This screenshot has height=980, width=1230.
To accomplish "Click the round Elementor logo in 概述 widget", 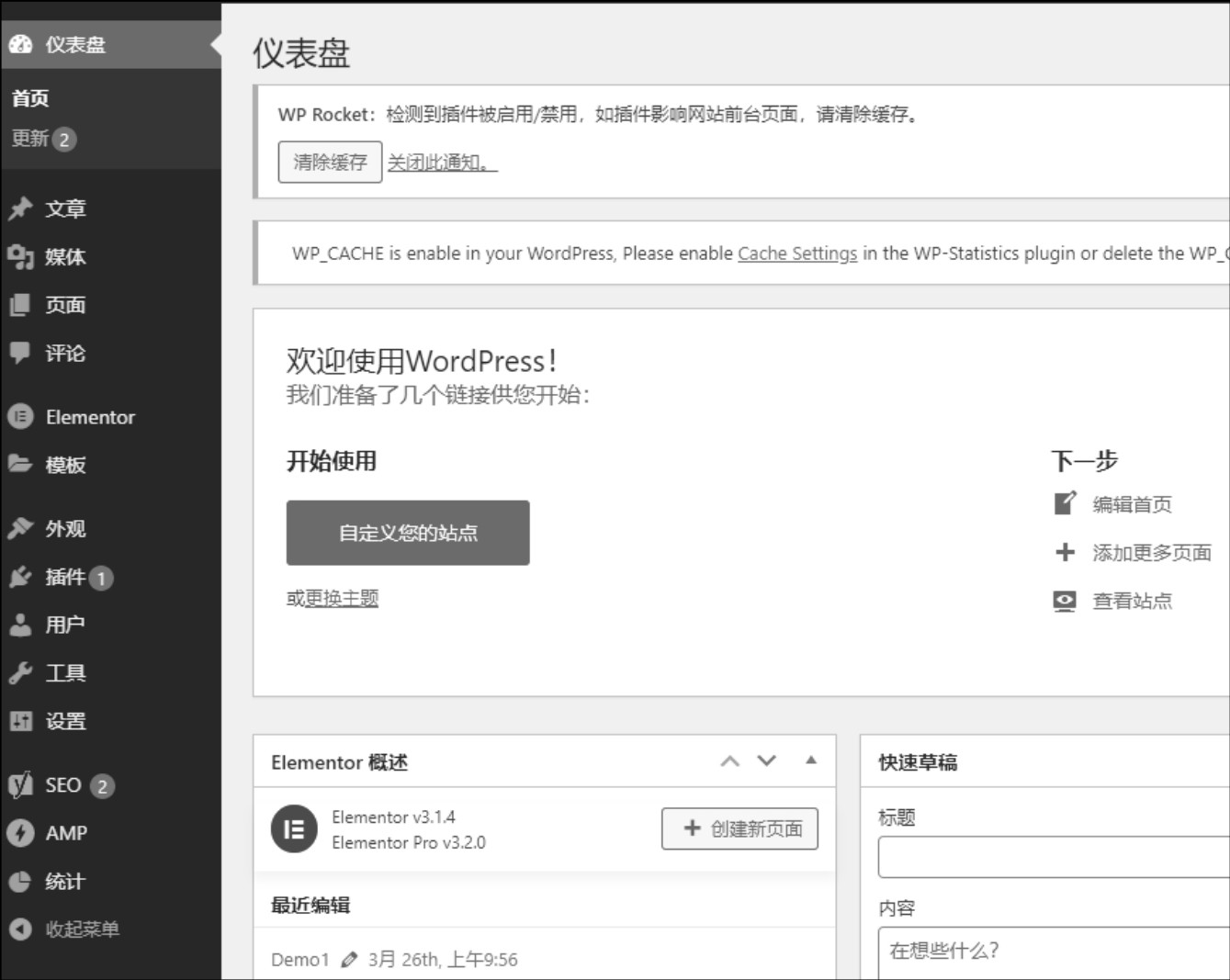I will (x=294, y=829).
